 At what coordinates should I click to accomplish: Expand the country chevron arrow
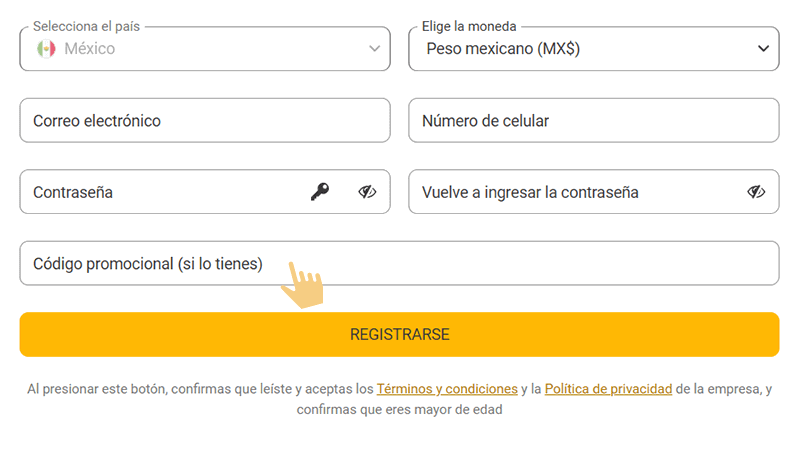[374, 48]
